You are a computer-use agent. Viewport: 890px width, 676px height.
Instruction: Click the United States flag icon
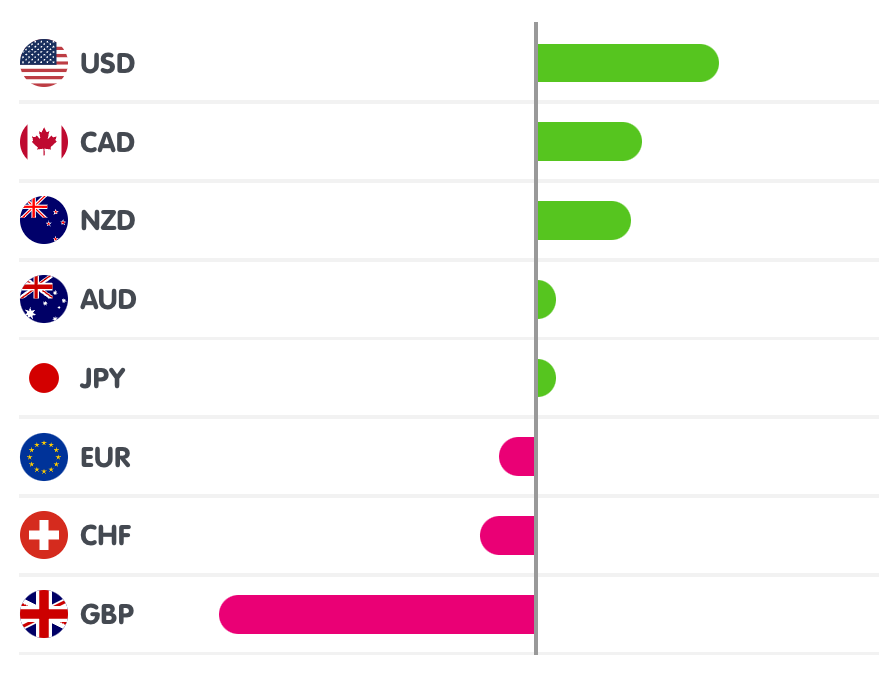coord(44,63)
